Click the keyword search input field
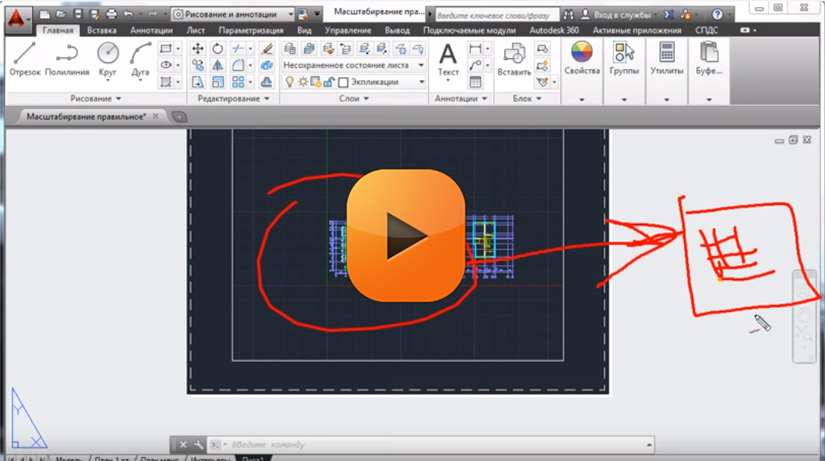This screenshot has width=825, height=461. click(496, 15)
